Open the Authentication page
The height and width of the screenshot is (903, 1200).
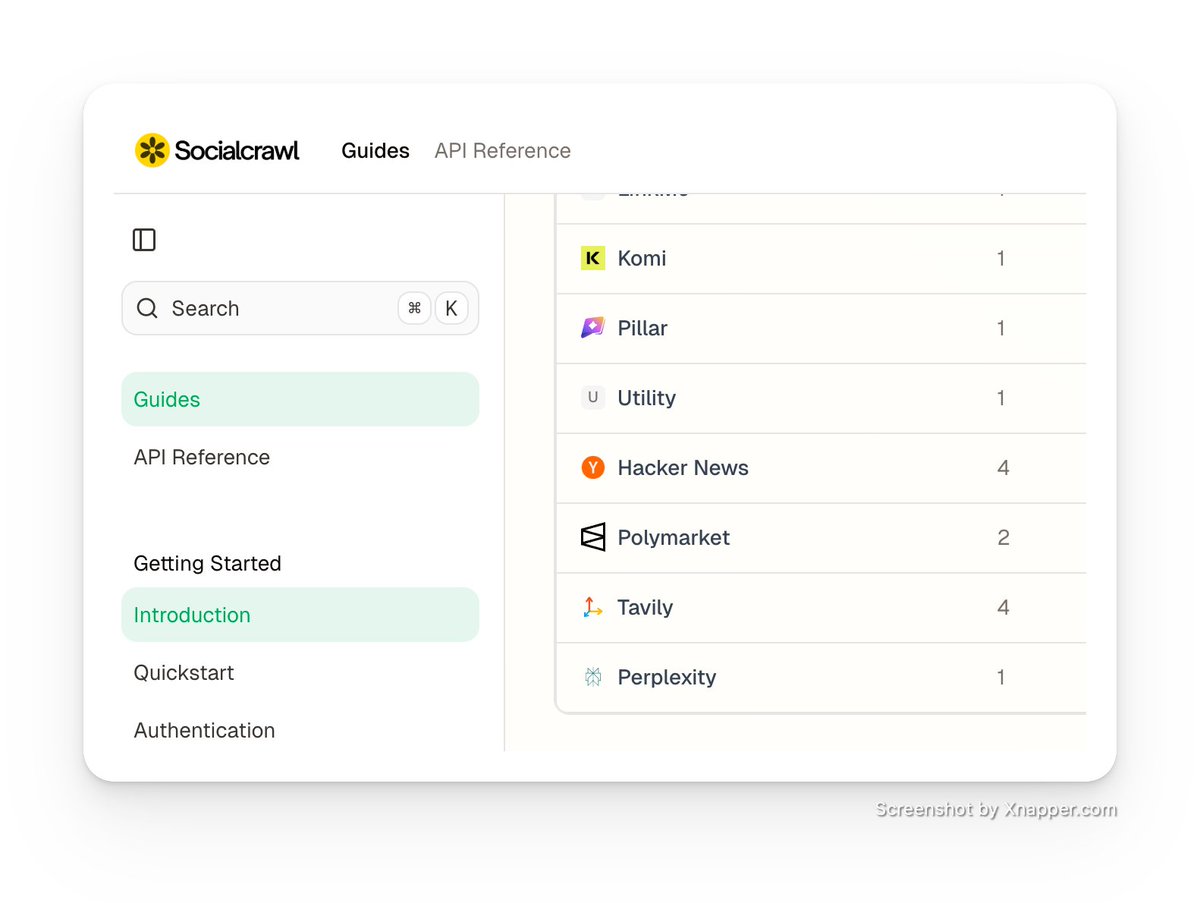[300, 731]
